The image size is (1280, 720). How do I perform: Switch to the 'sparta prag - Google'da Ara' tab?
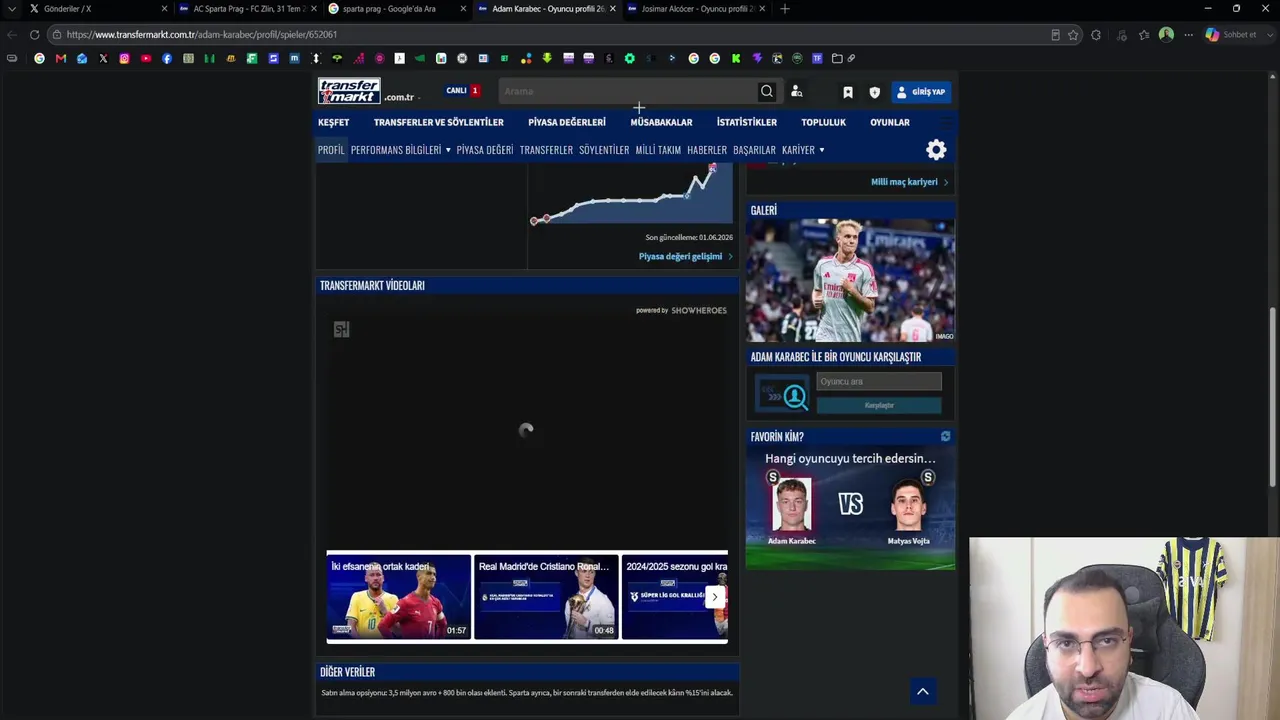pos(397,9)
